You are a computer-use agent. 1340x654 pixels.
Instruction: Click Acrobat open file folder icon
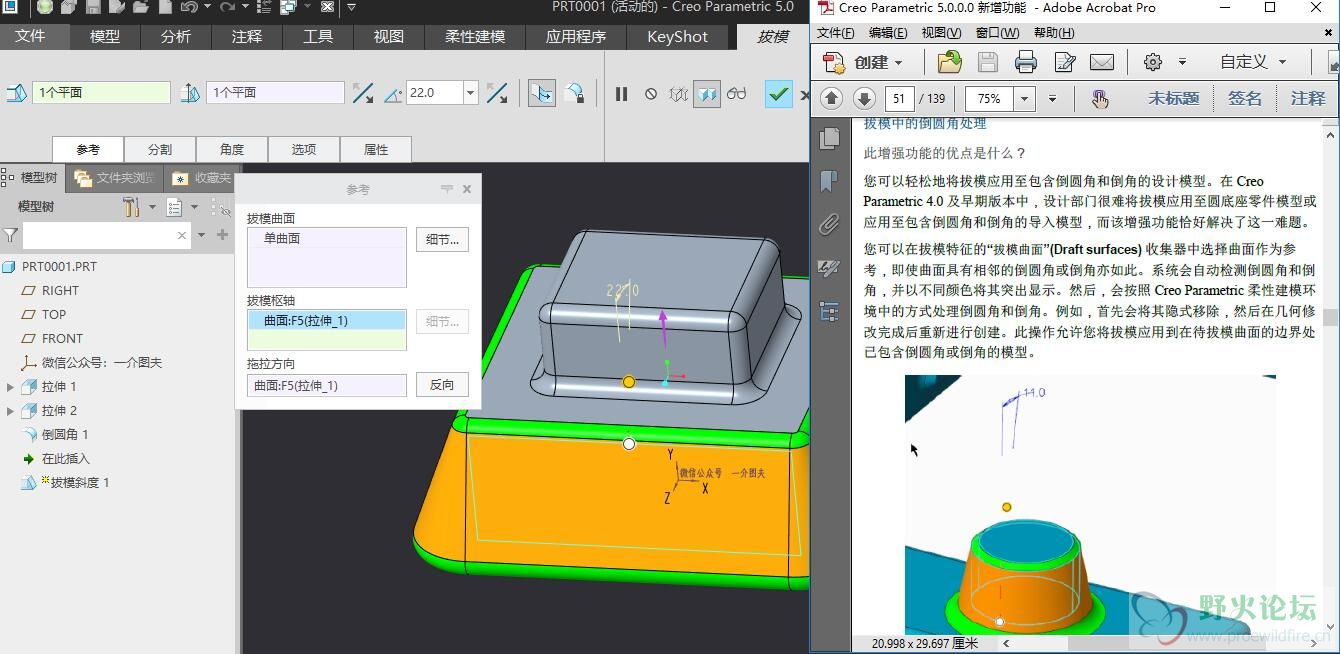click(949, 62)
